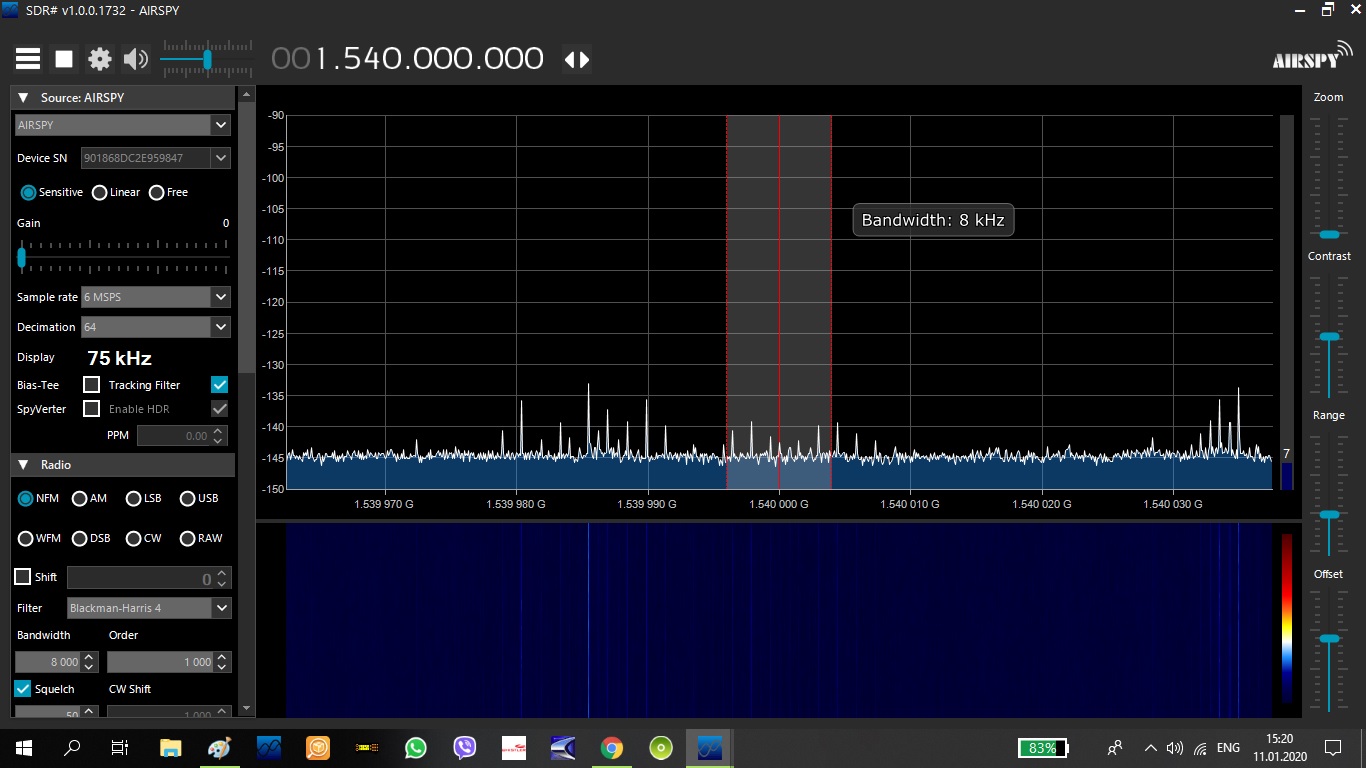Open Windows Start menu
The height and width of the screenshot is (768, 1366).
click(24, 747)
